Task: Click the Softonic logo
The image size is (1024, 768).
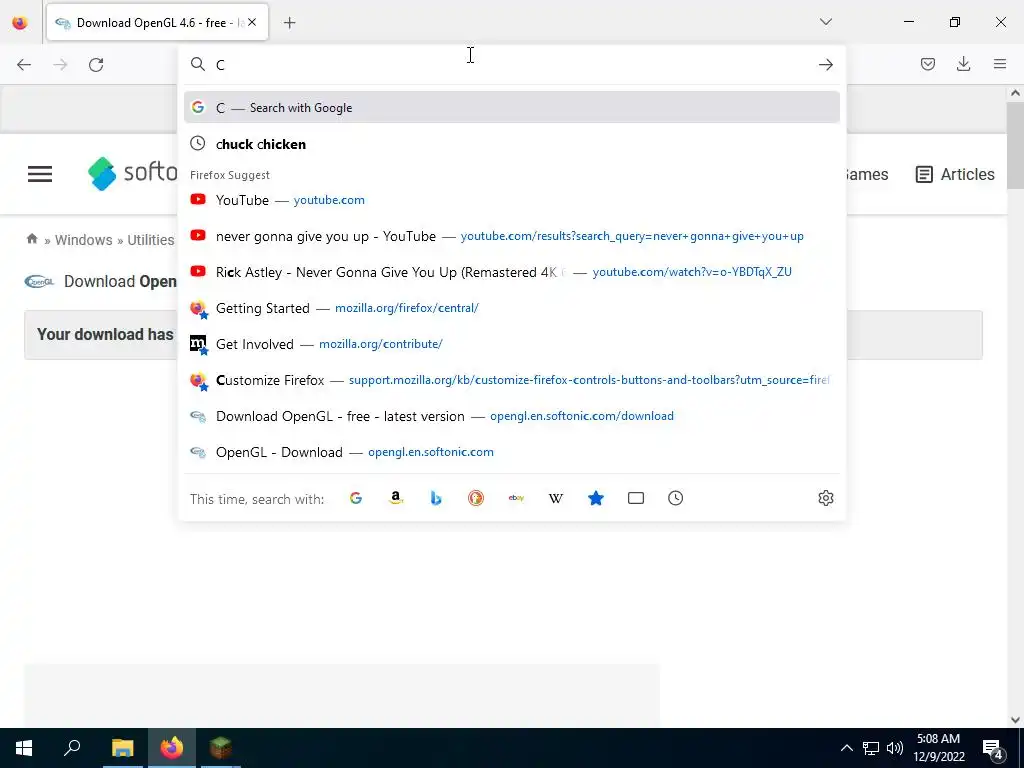Action: 133,173
